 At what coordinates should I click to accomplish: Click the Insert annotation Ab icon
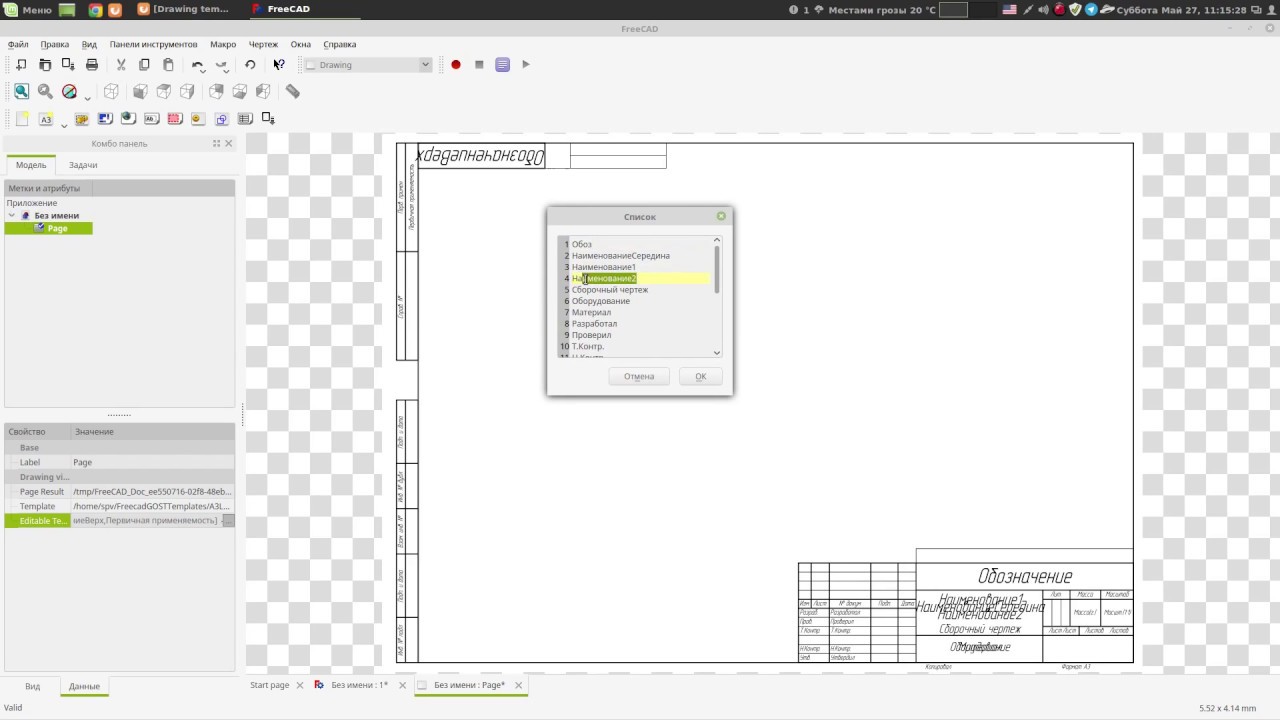[x=151, y=118]
